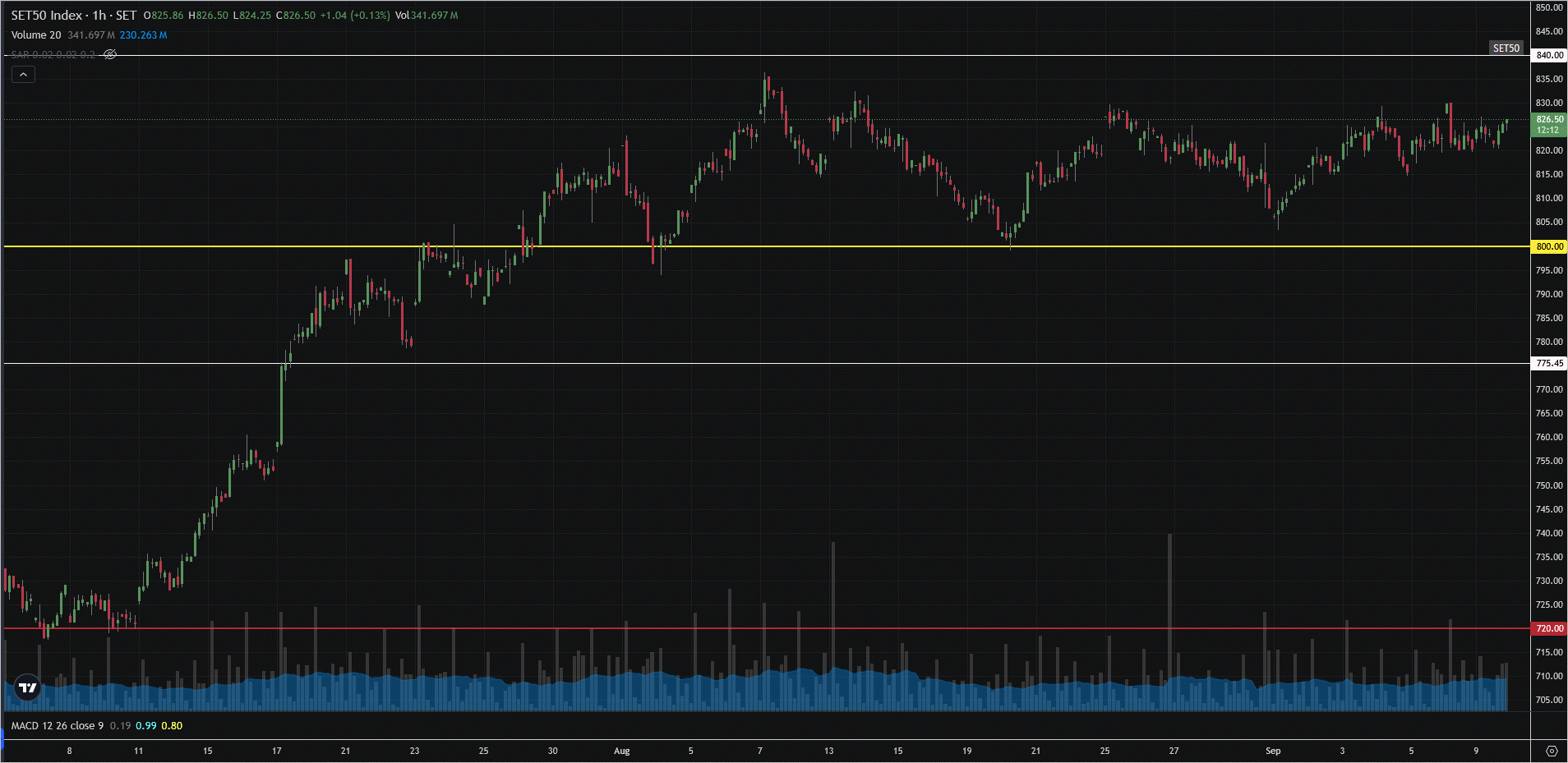The height and width of the screenshot is (763, 1568).
Task: Click the 9 date label on time axis
Action: [1476, 751]
